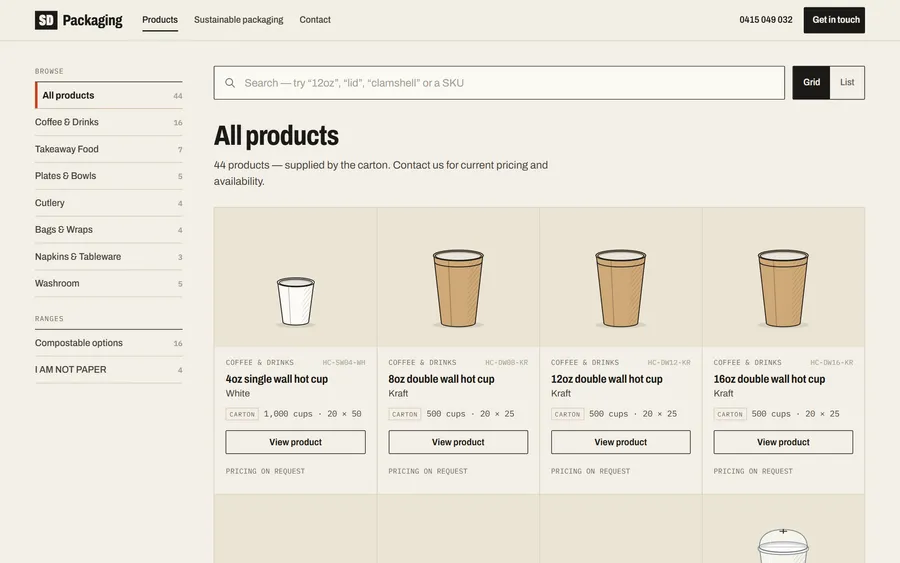Click SKU HC-DW16-KR text
Screen dimensions: 900x563
(x=832, y=363)
